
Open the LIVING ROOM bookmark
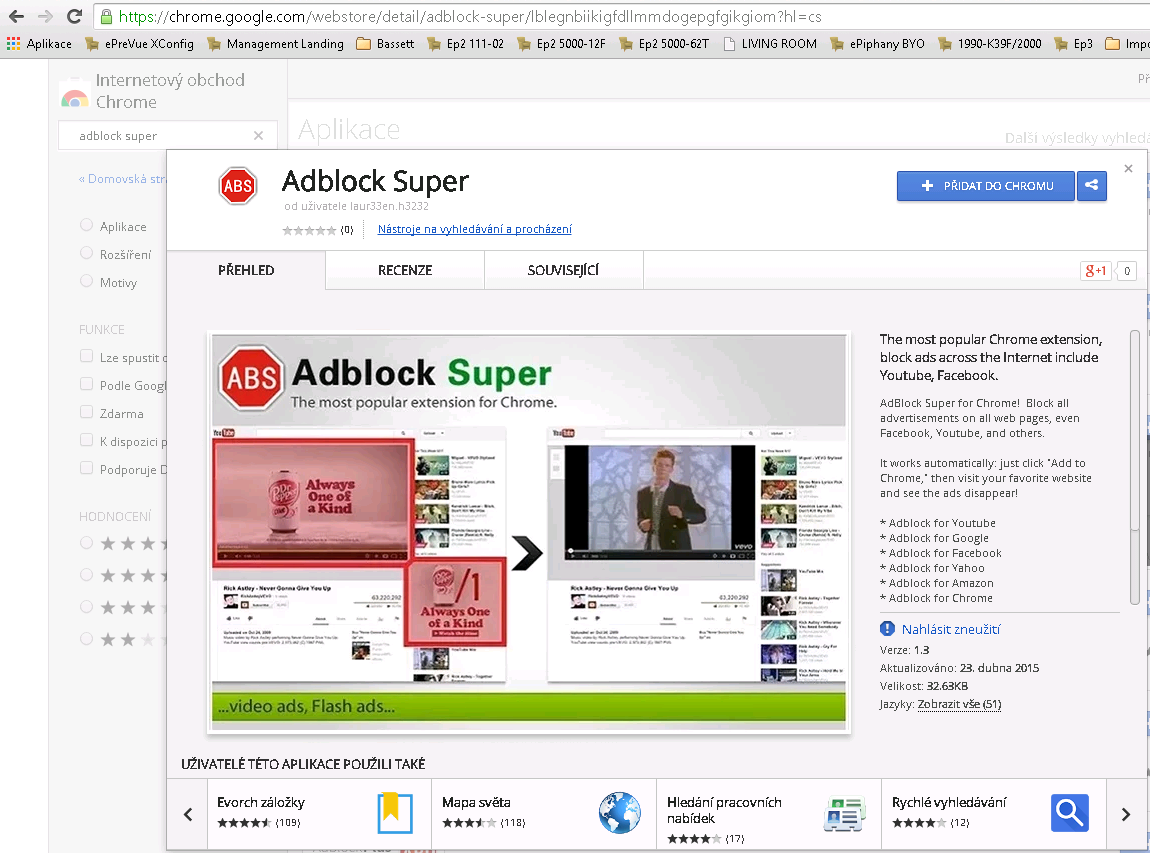pos(770,44)
